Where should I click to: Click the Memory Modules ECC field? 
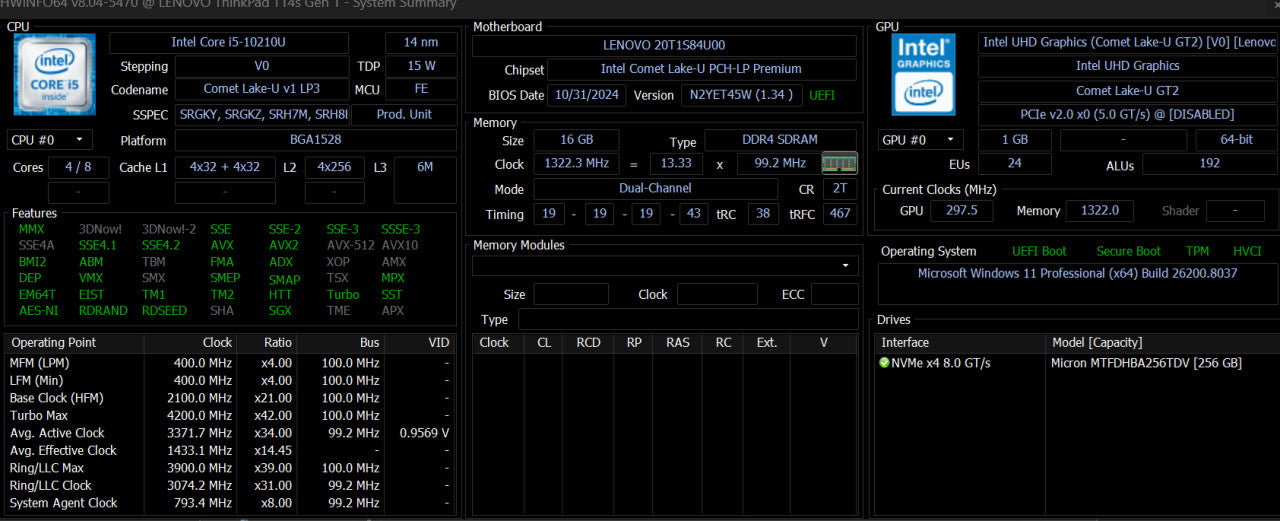pos(834,295)
